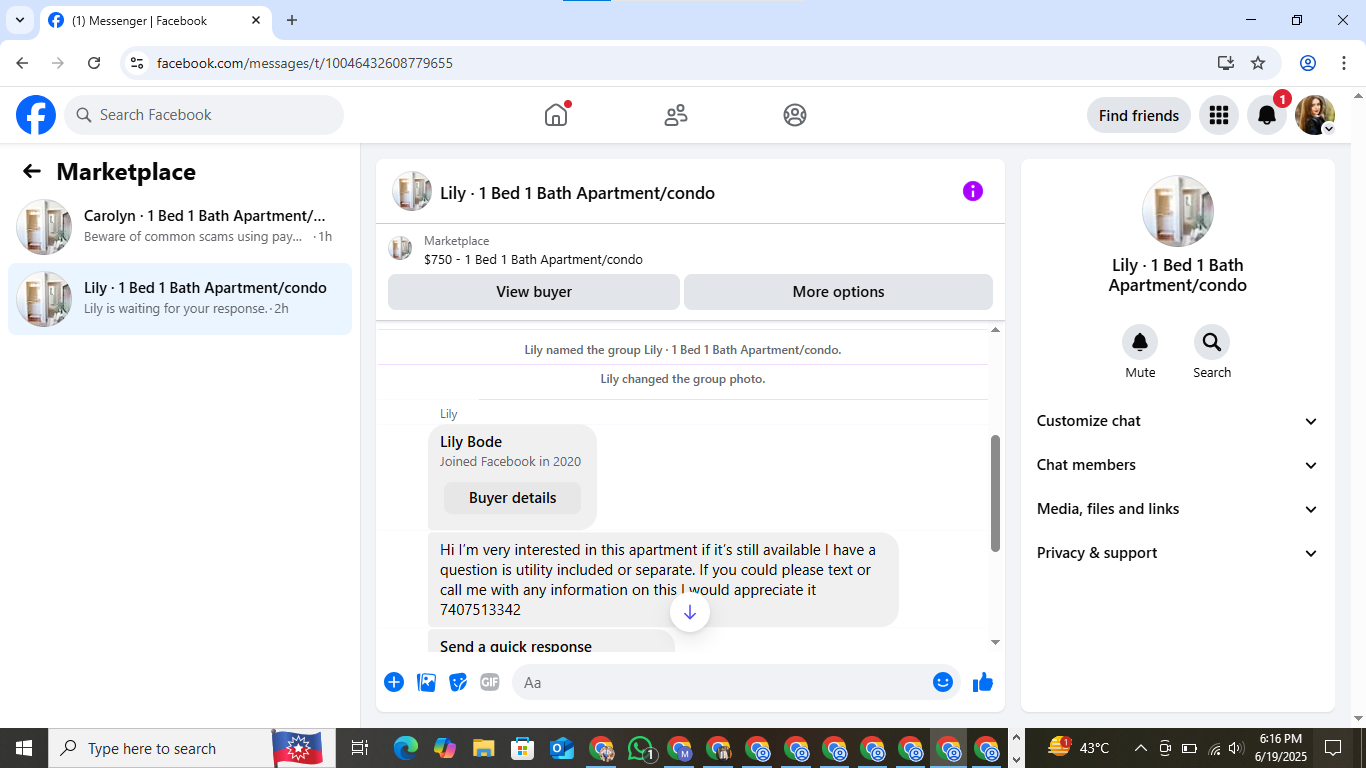This screenshot has height=768, width=1366.
Task: Focus the Search Facebook field
Action: point(204,115)
